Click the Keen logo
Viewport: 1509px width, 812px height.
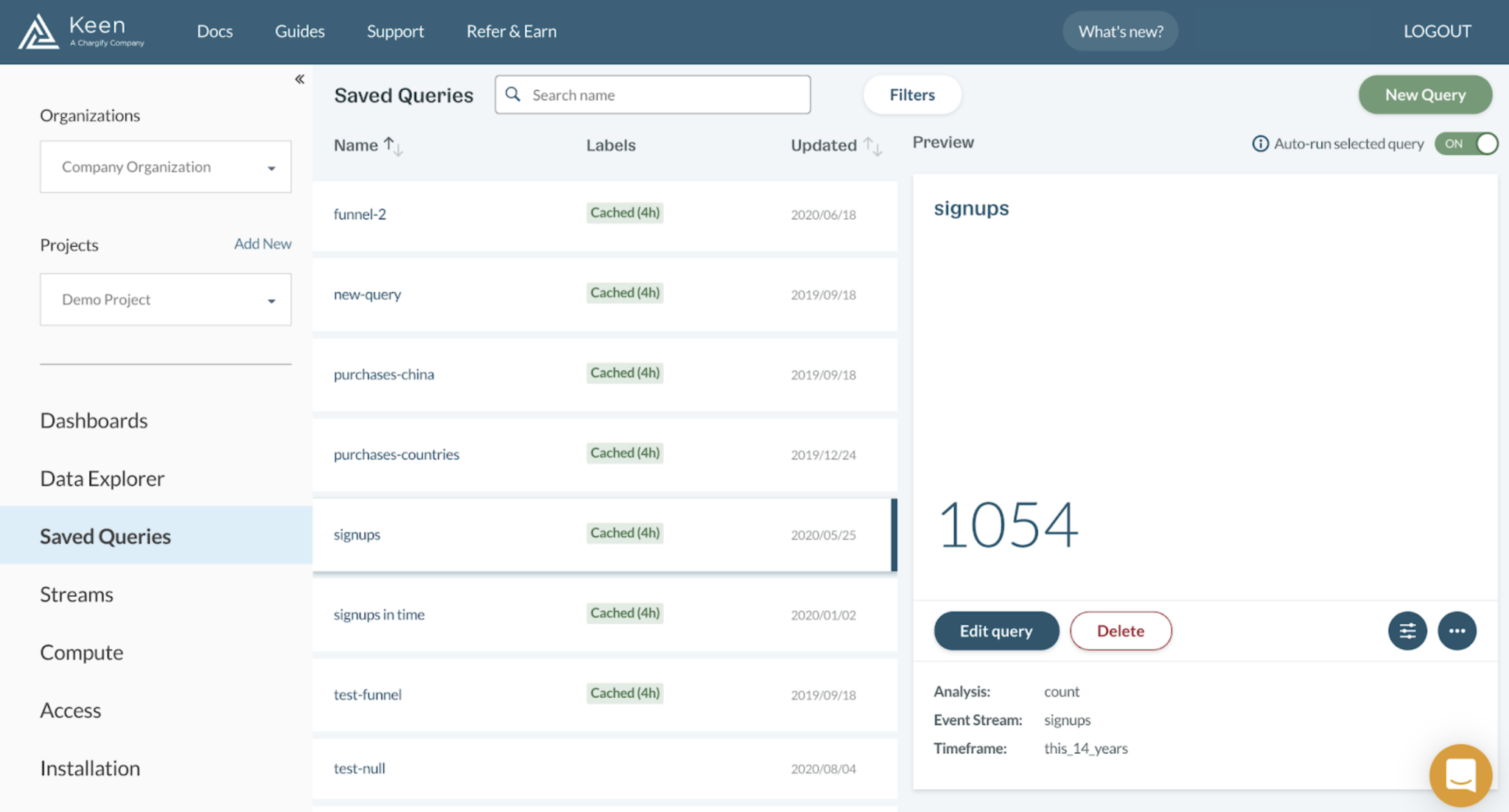80,31
